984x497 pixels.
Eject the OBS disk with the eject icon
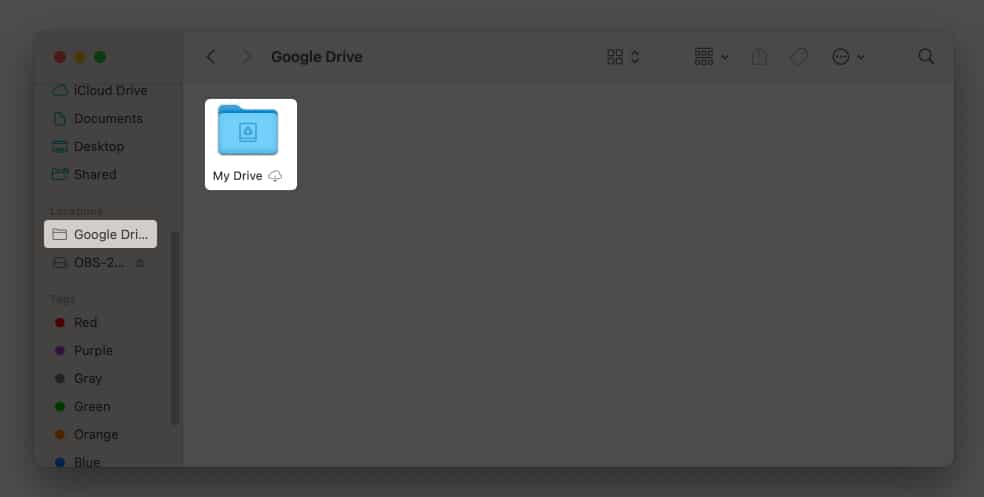tap(140, 263)
